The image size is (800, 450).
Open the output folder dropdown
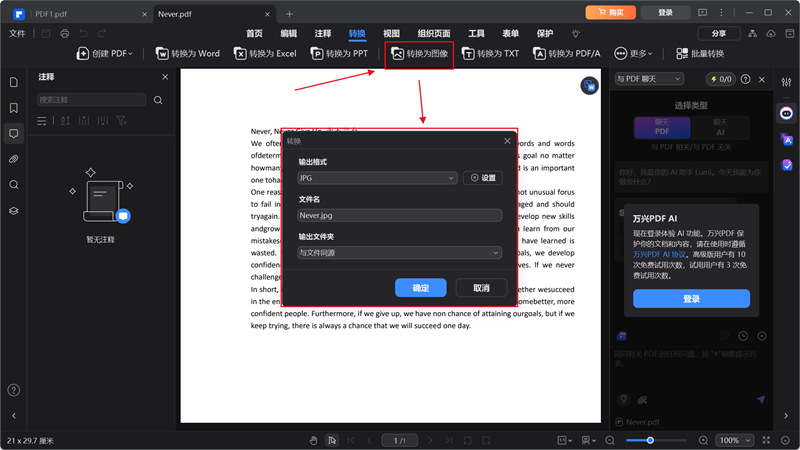tap(399, 253)
